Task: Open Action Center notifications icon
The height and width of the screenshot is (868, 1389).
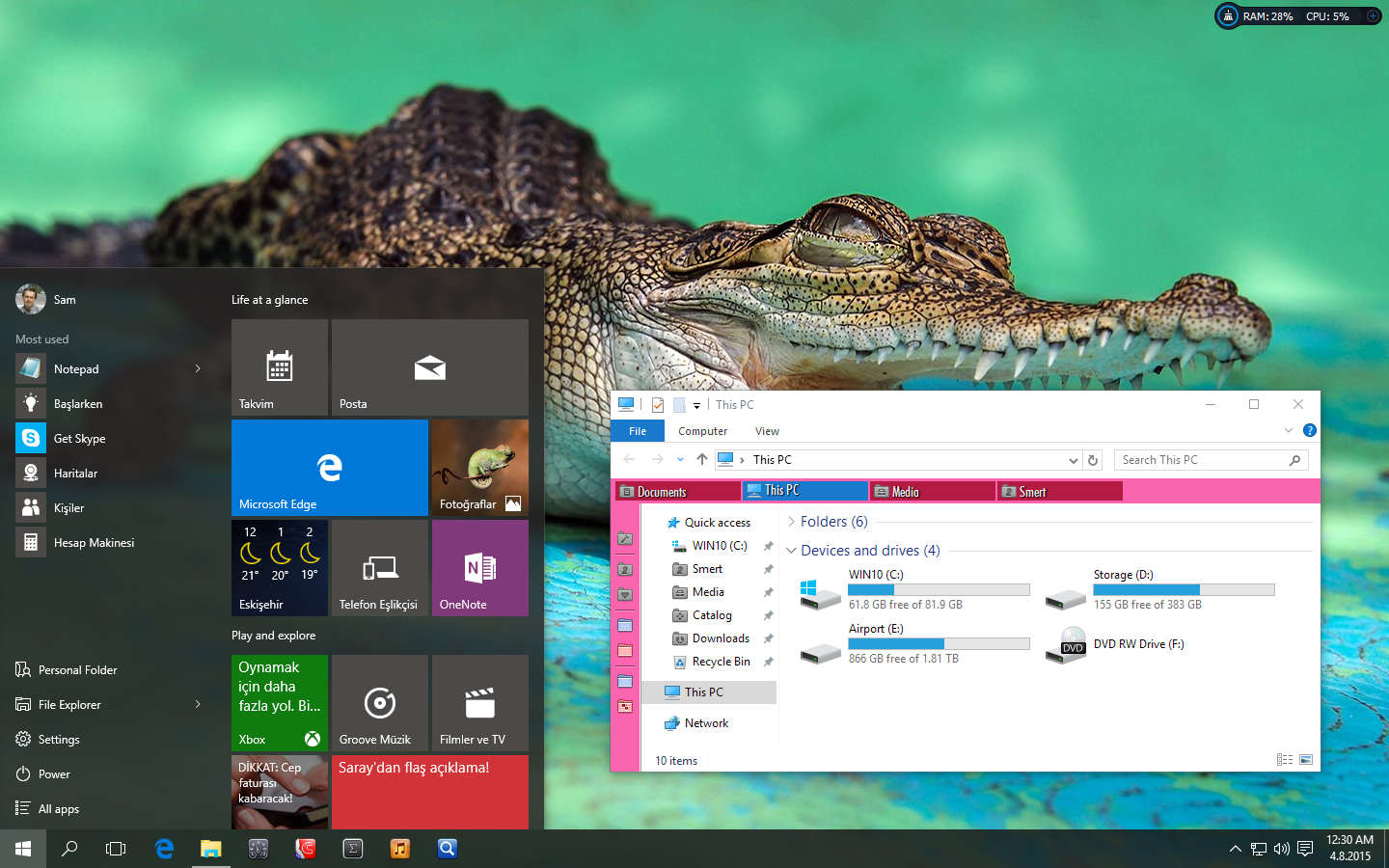Action: click(x=1305, y=849)
